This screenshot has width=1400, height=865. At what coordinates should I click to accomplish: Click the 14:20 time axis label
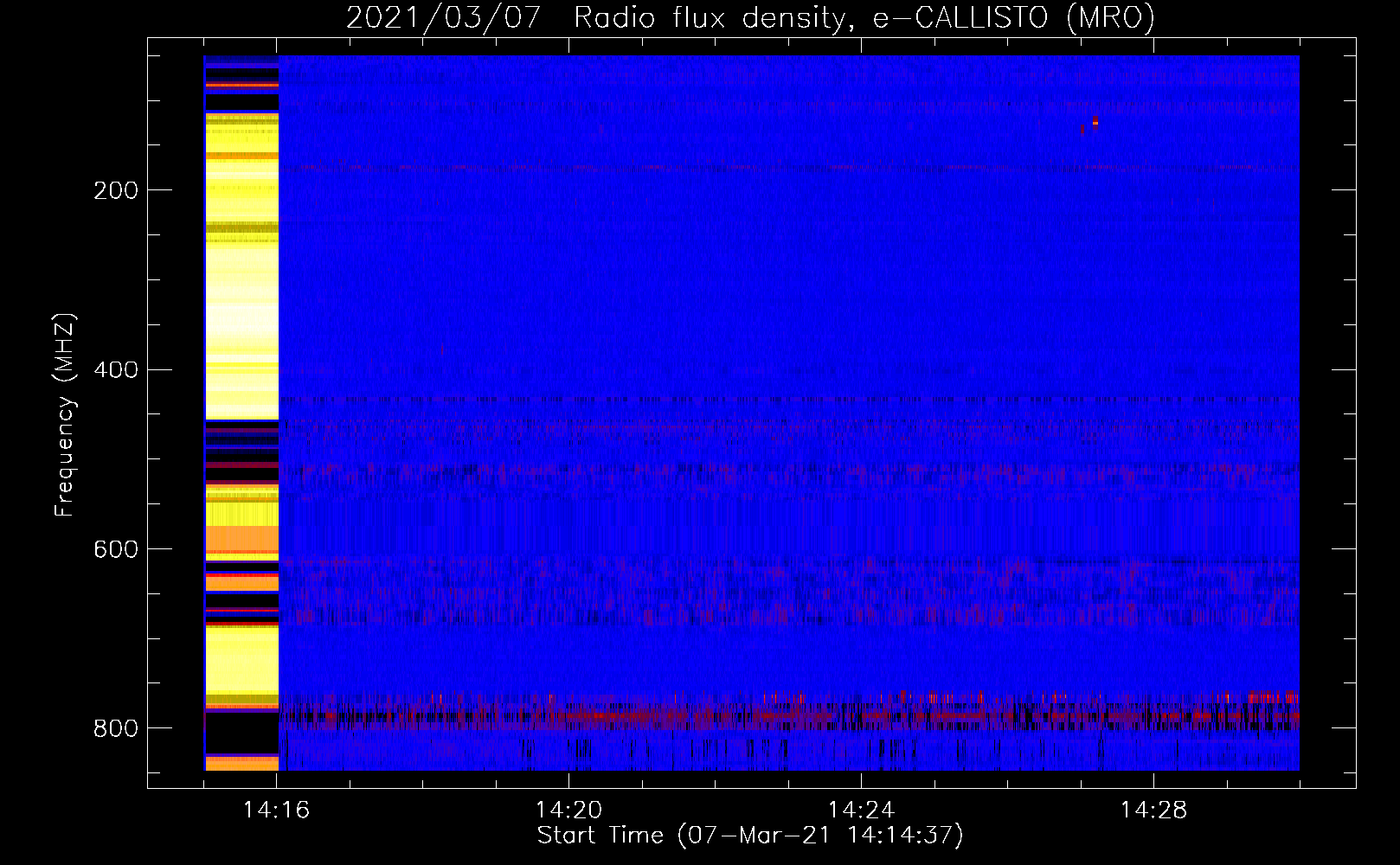point(568,811)
